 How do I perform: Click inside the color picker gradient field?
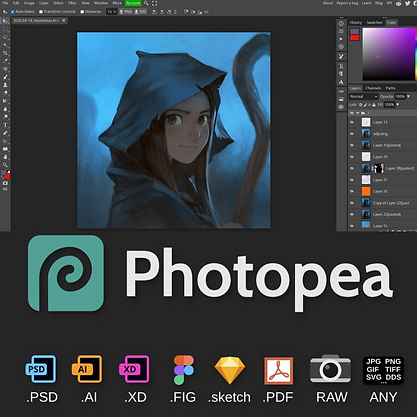click(388, 54)
